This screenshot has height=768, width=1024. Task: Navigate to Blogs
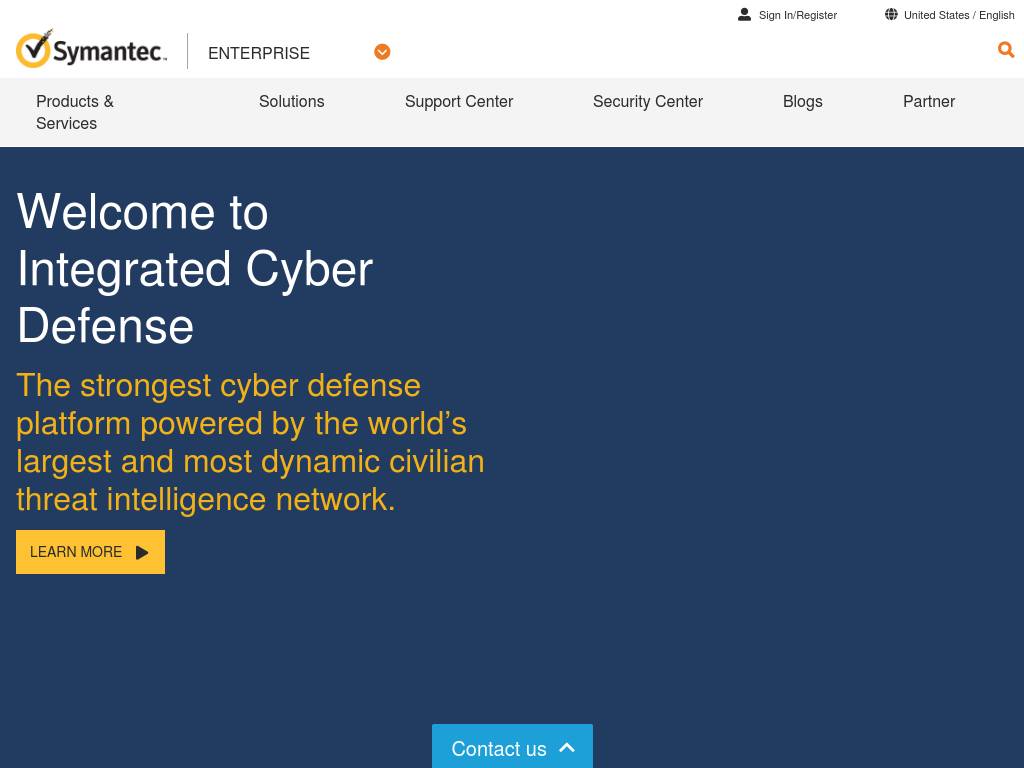tap(802, 101)
